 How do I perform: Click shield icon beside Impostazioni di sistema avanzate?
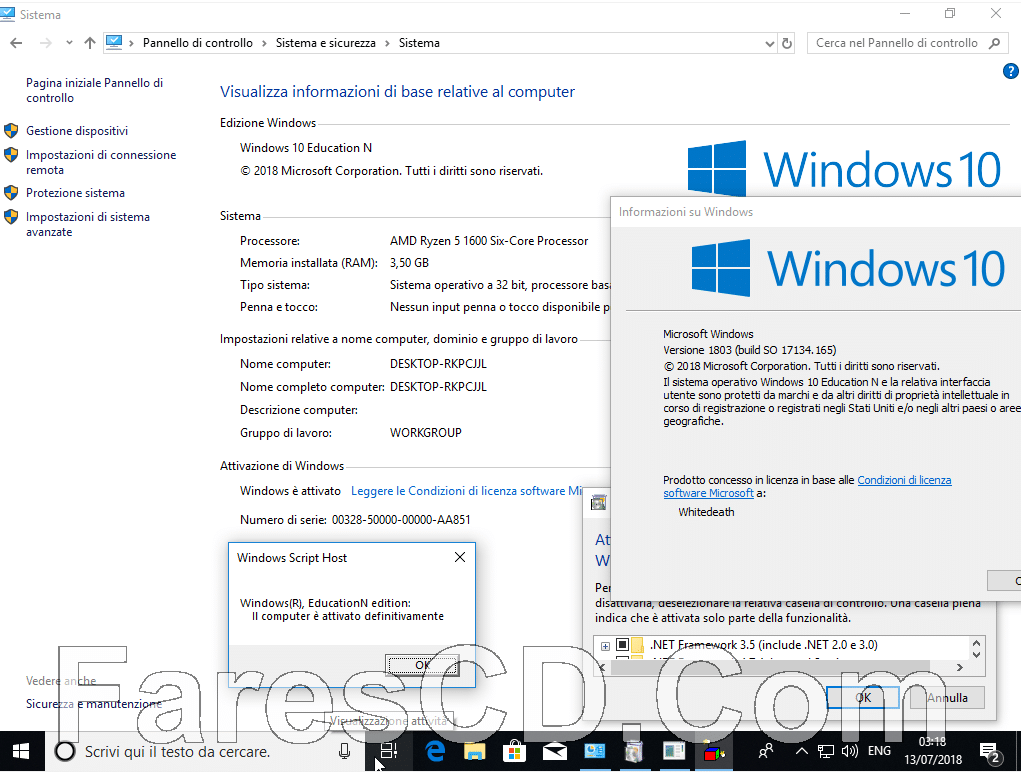11,217
